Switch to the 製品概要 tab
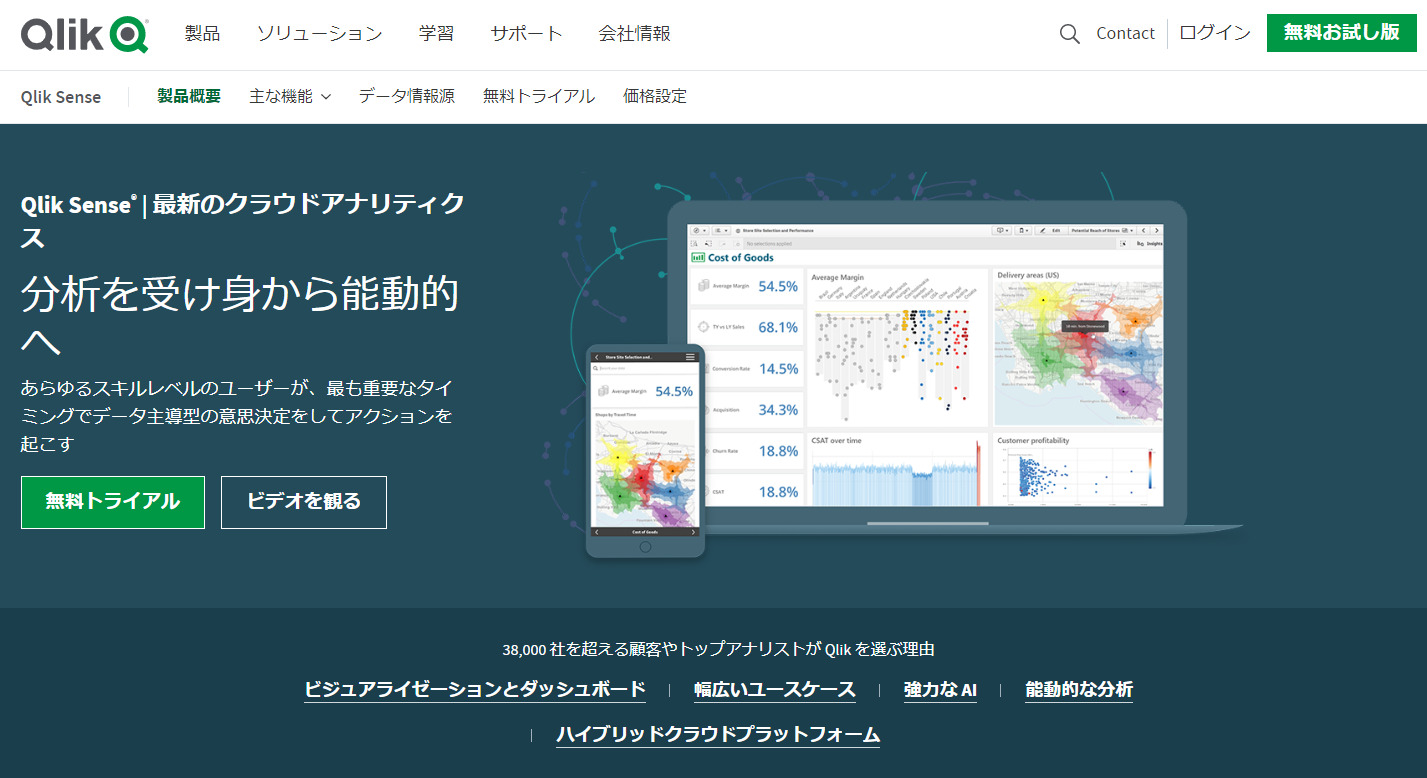Viewport: 1427px width, 778px height. [189, 97]
